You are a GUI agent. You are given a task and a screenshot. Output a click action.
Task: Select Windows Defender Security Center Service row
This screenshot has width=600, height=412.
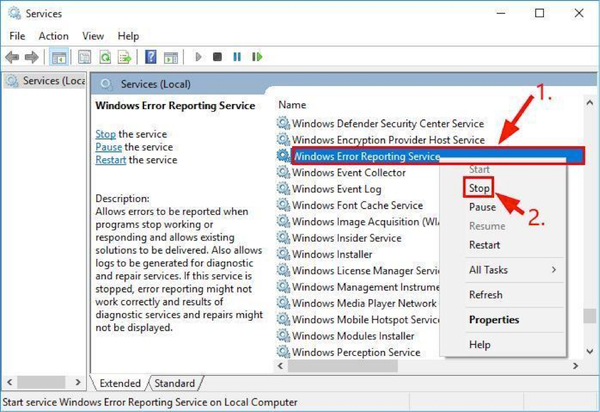pos(388,124)
